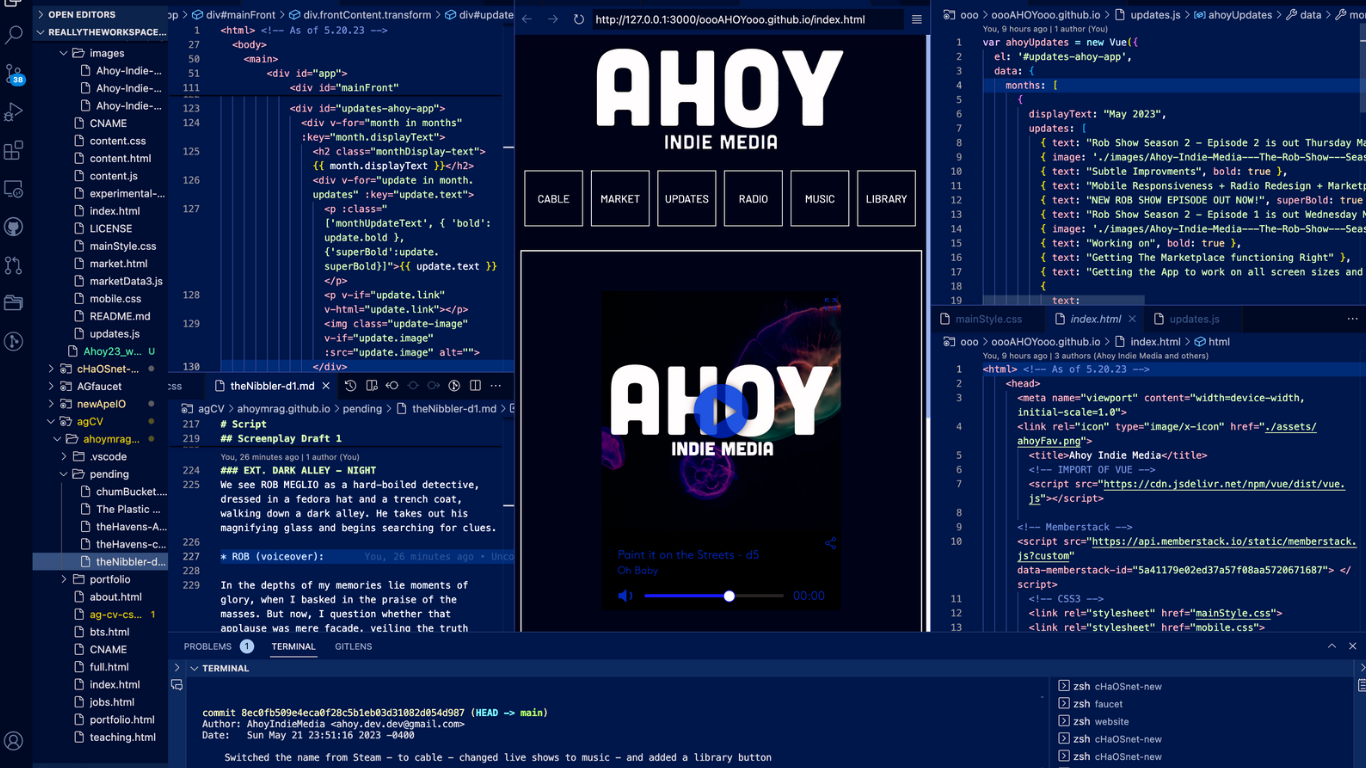This screenshot has height=768, width=1366.
Task: Collapse the images folder
Action: click(x=106, y=53)
